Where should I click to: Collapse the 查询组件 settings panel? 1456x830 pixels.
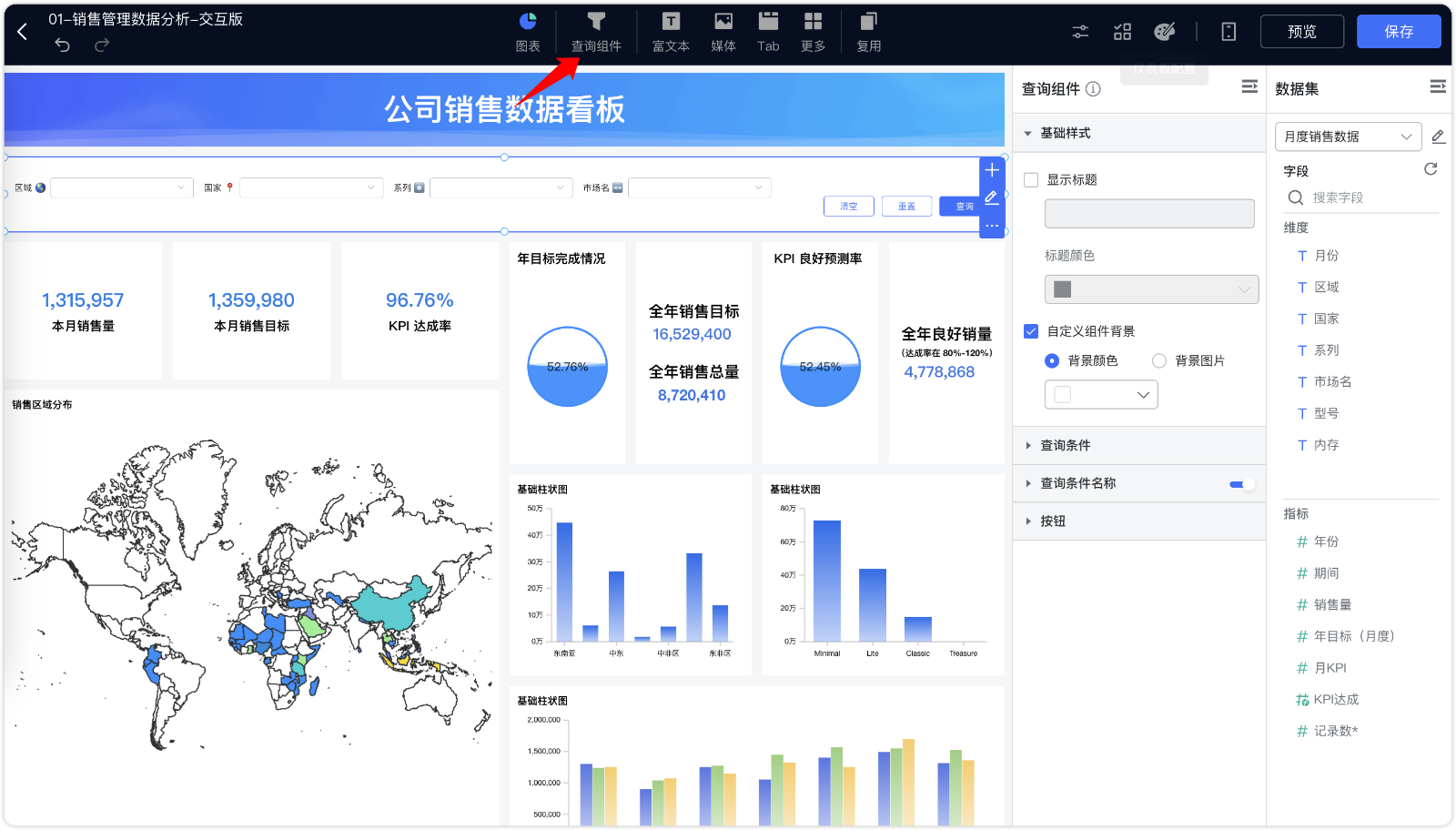1249,86
